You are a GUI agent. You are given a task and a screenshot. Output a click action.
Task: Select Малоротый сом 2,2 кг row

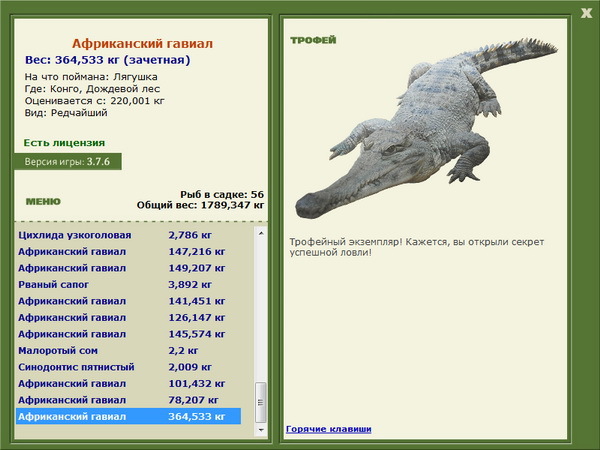click(x=129, y=351)
